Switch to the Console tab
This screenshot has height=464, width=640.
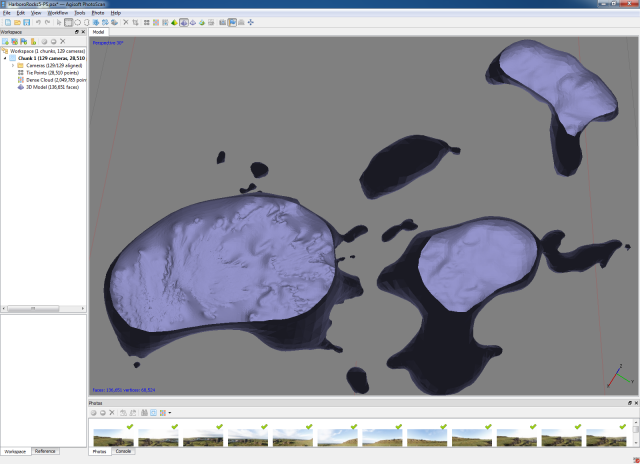pos(123,451)
